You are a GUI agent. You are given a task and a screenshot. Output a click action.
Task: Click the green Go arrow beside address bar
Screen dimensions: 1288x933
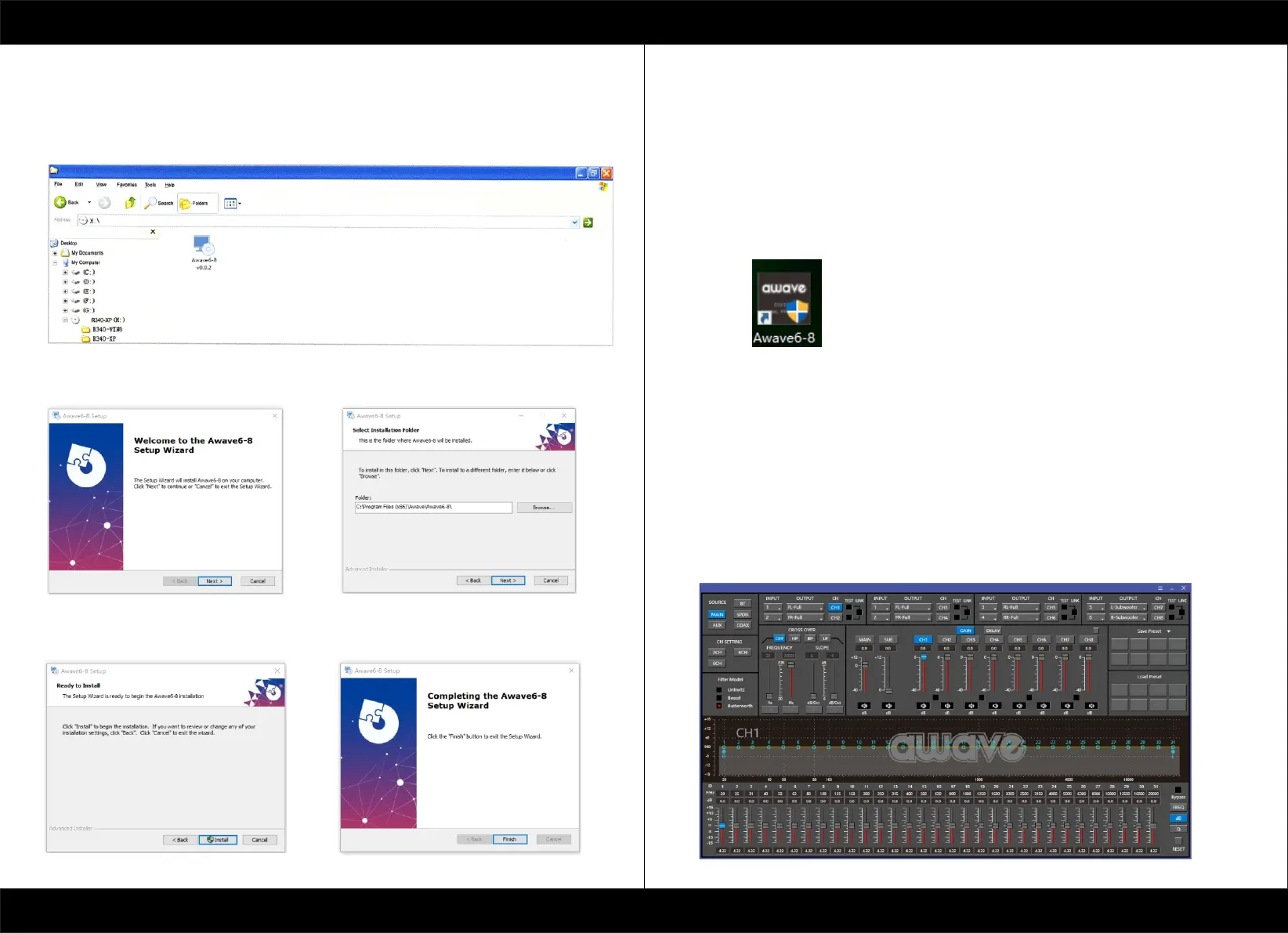[x=588, y=222]
